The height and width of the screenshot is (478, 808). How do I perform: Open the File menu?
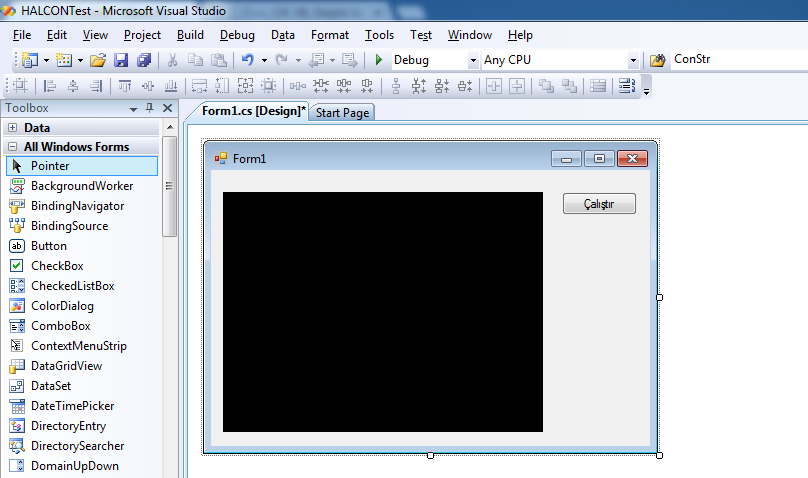tap(22, 35)
